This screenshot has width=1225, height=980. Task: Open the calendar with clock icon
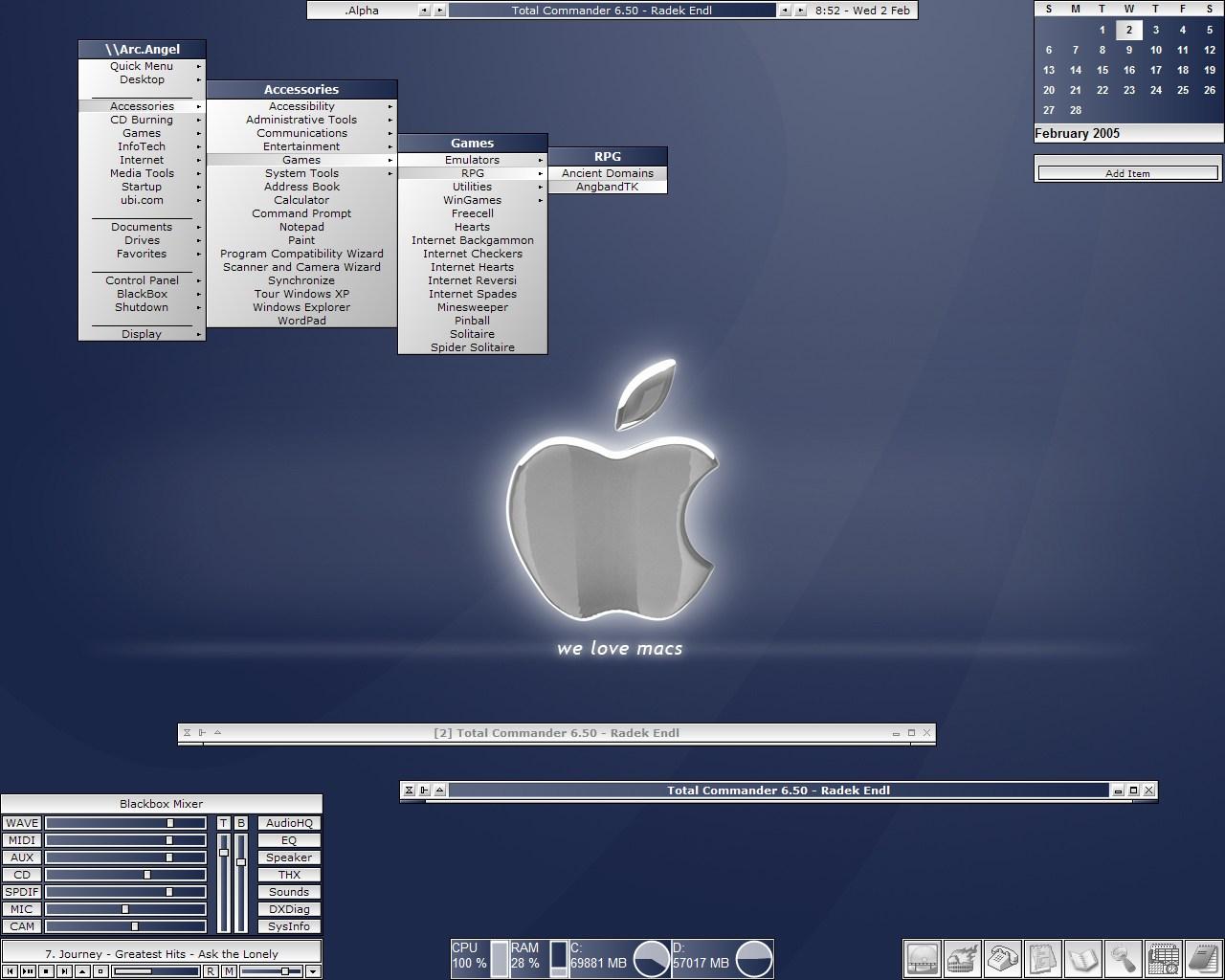(x=1164, y=958)
